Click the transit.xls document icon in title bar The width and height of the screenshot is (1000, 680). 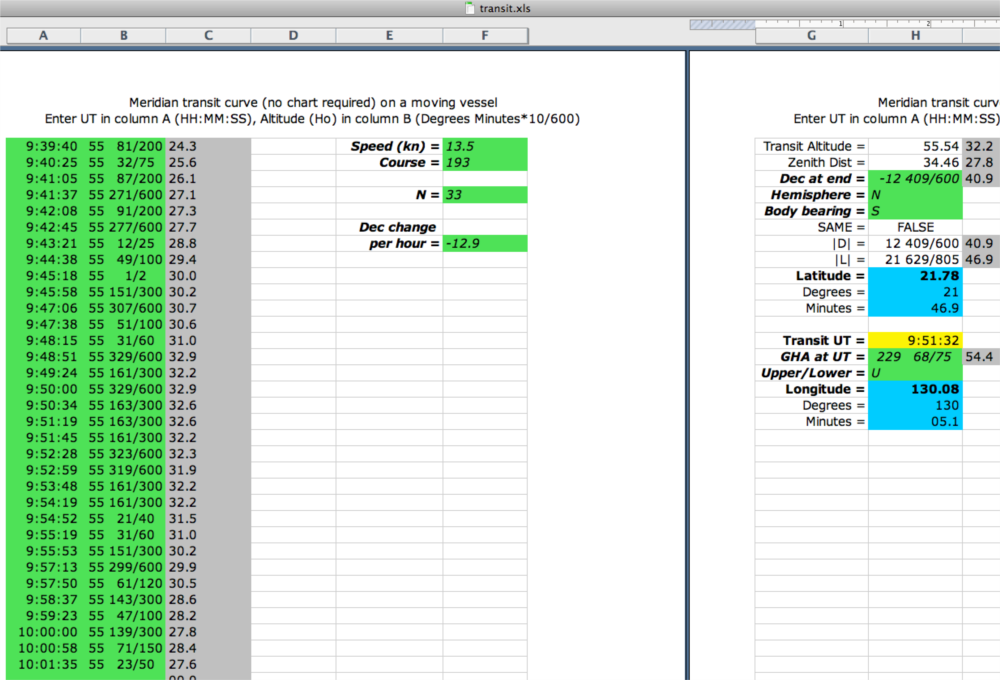[471, 8]
